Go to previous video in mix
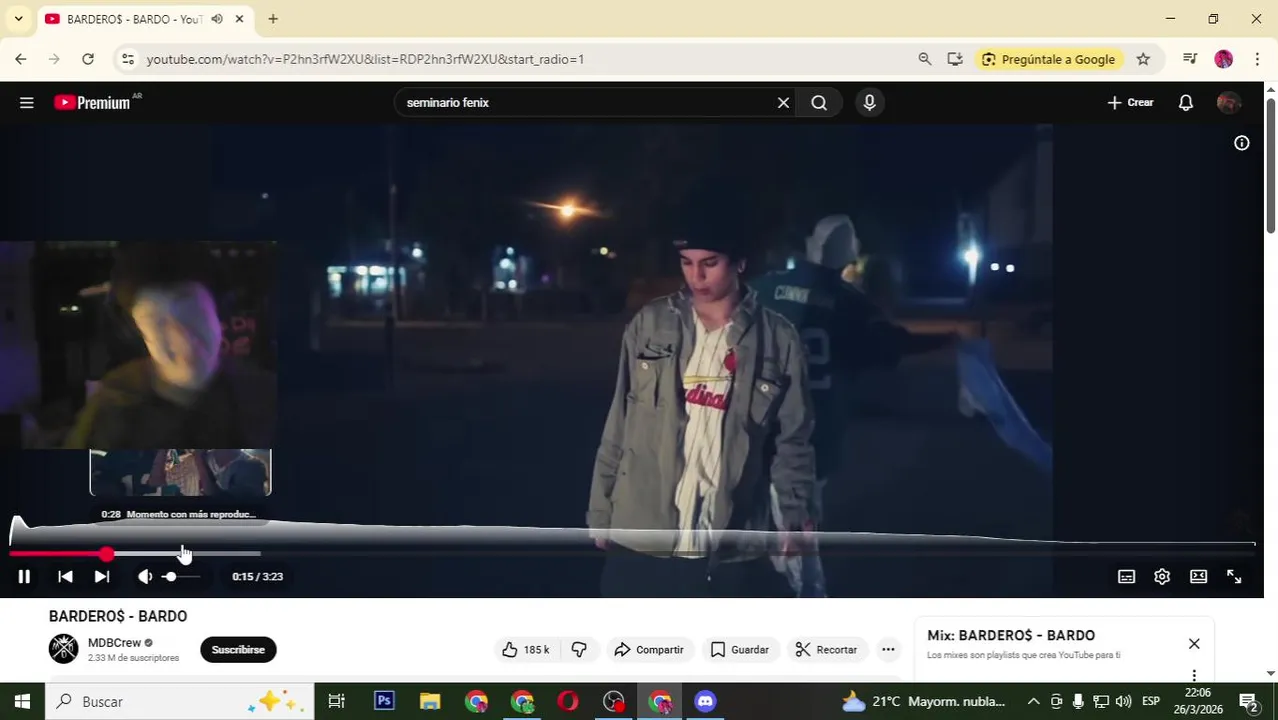 point(65,576)
